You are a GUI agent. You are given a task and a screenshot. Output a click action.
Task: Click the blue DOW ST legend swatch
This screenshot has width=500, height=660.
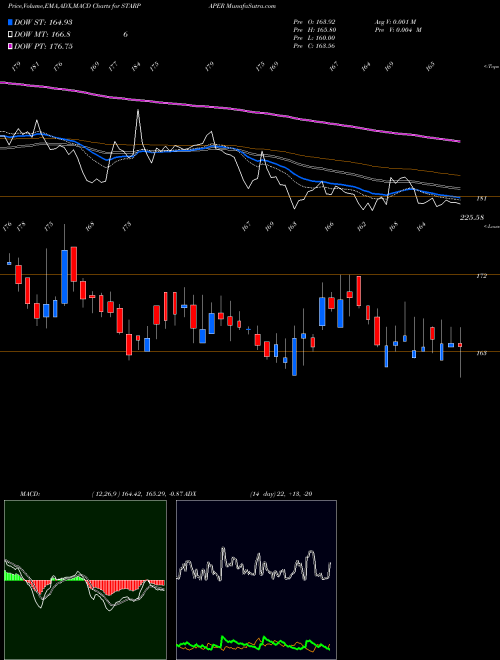(10, 22)
